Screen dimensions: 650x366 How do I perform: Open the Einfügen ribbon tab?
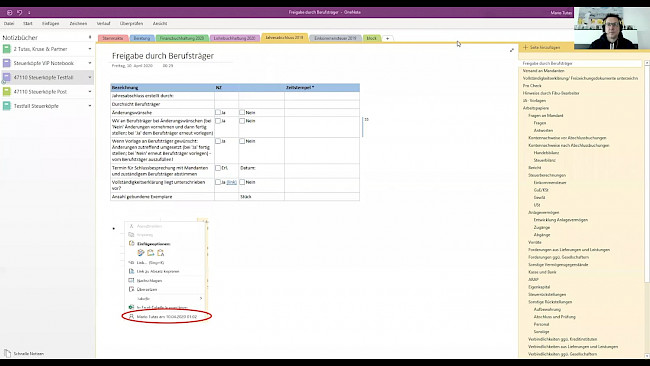pos(51,24)
